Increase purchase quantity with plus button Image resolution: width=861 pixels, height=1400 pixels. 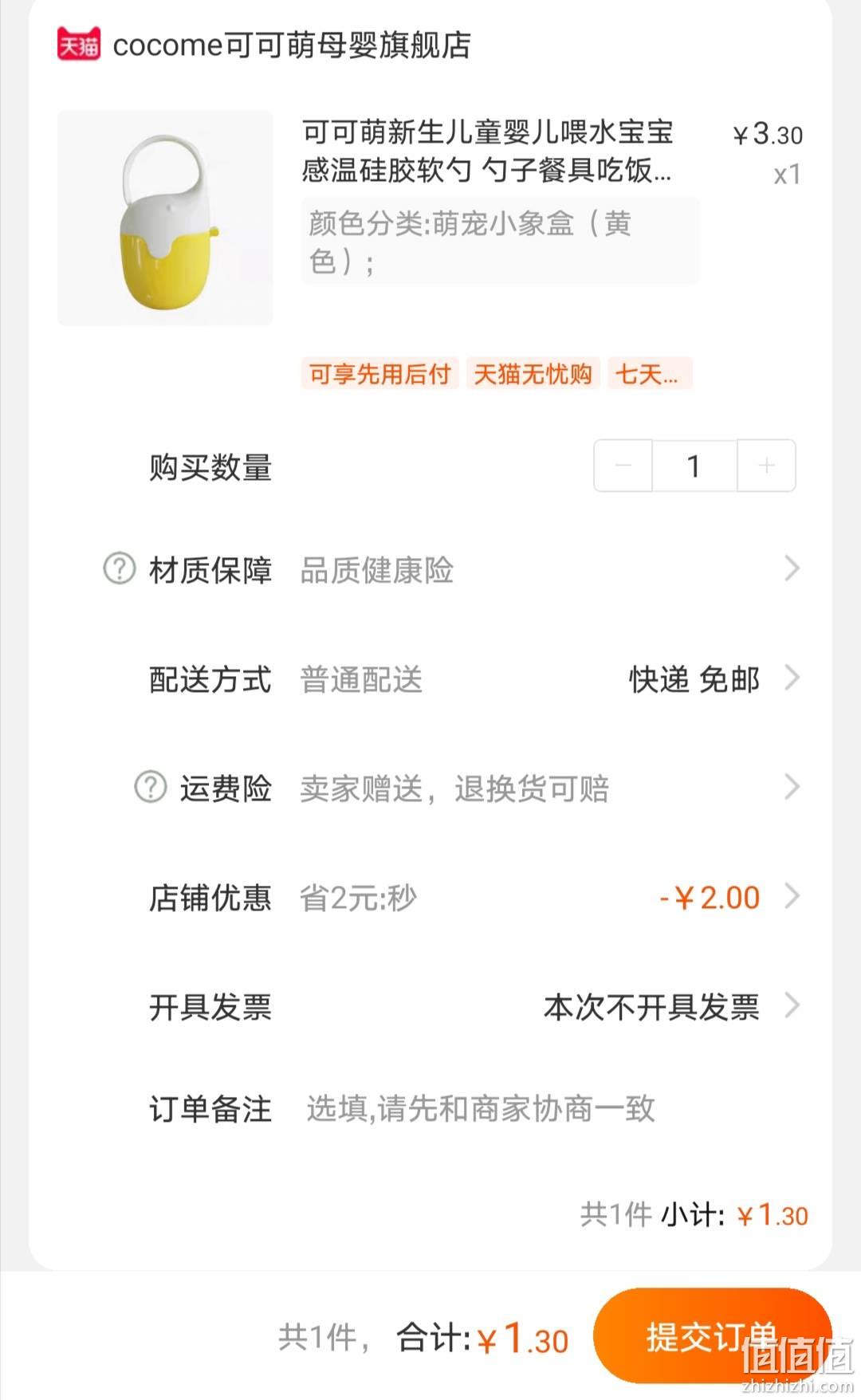coord(766,466)
